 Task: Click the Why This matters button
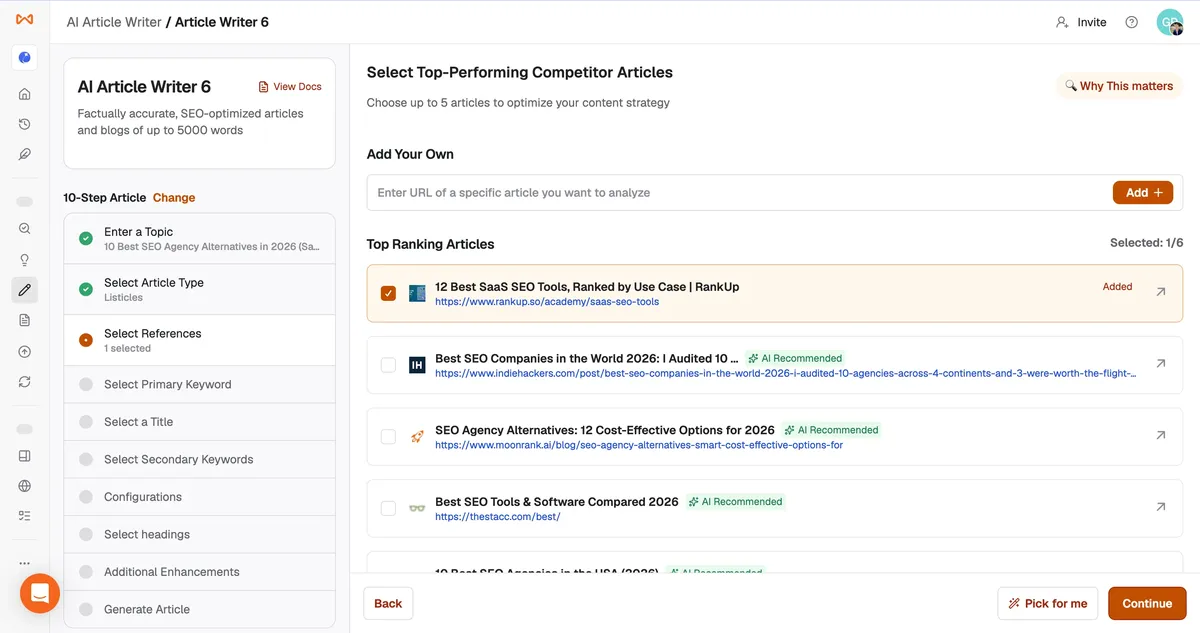click(1119, 86)
